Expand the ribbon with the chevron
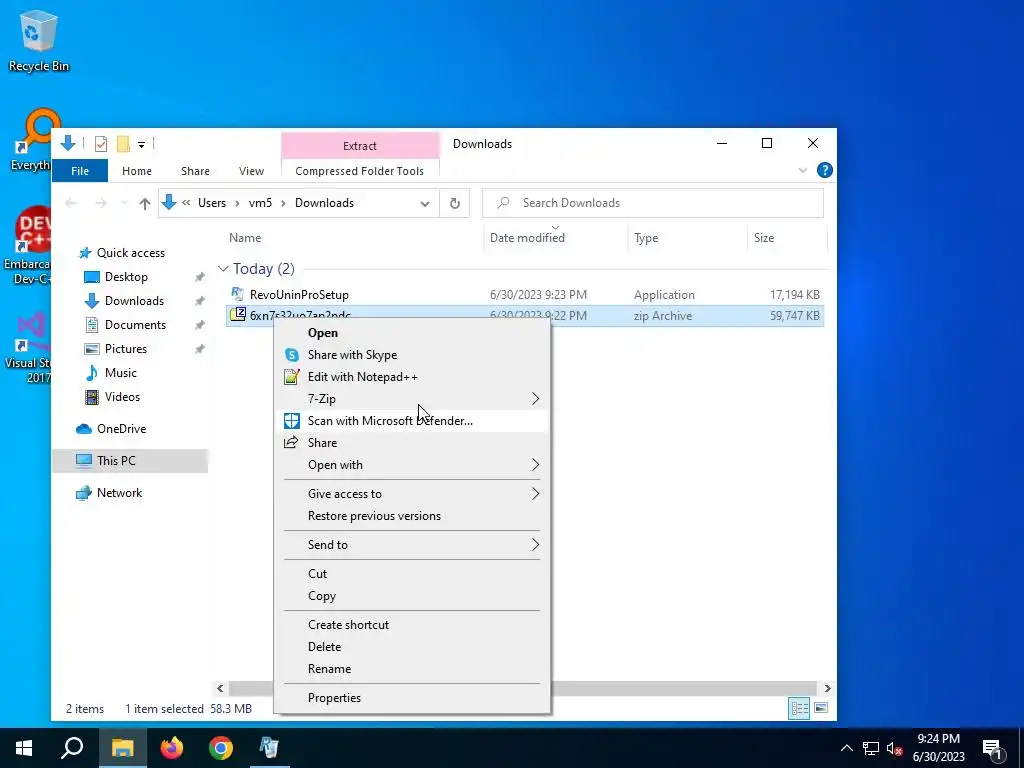Image resolution: width=1024 pixels, height=768 pixels. 803,170
